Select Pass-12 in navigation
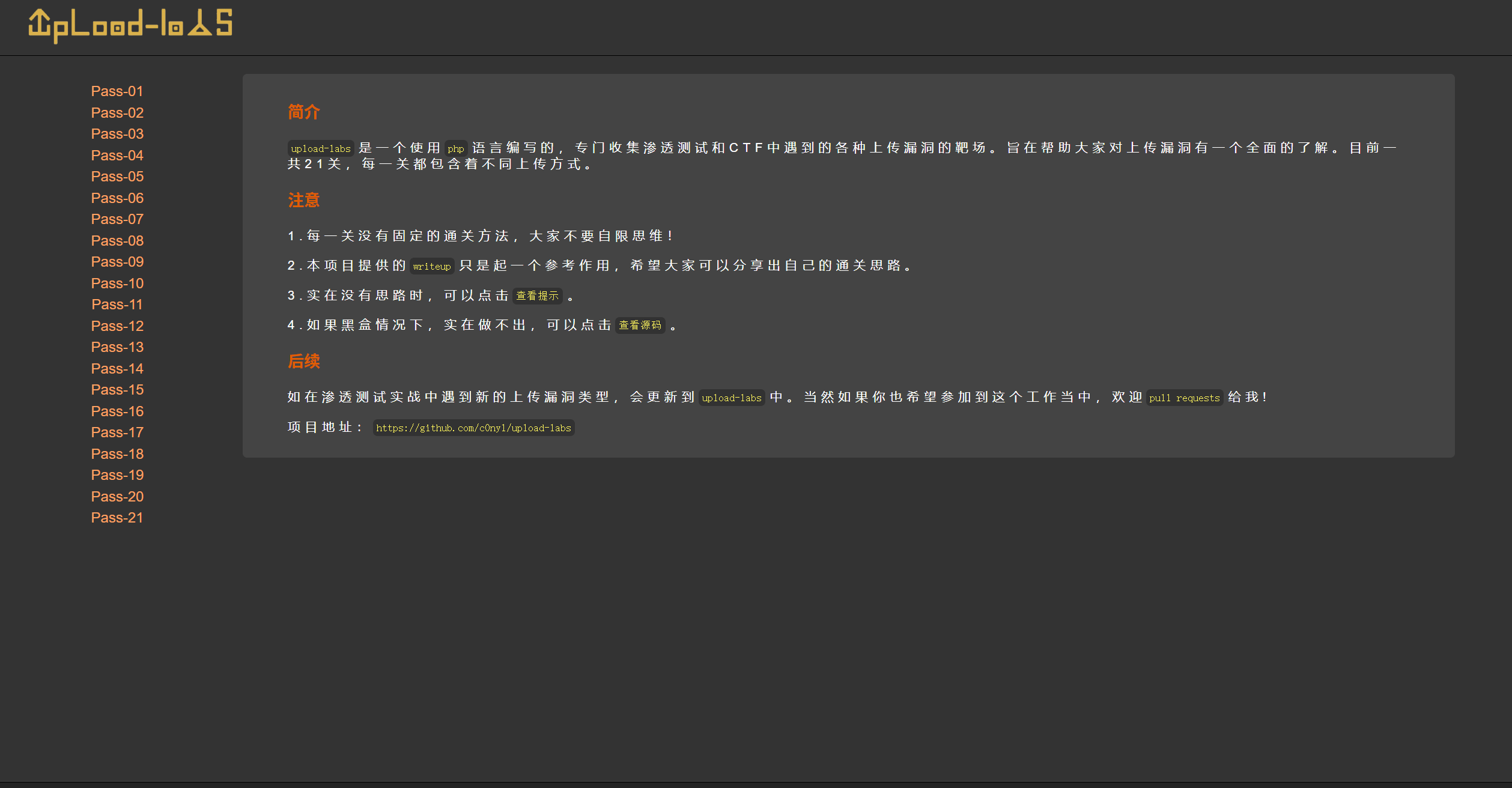1512x788 pixels. [117, 326]
